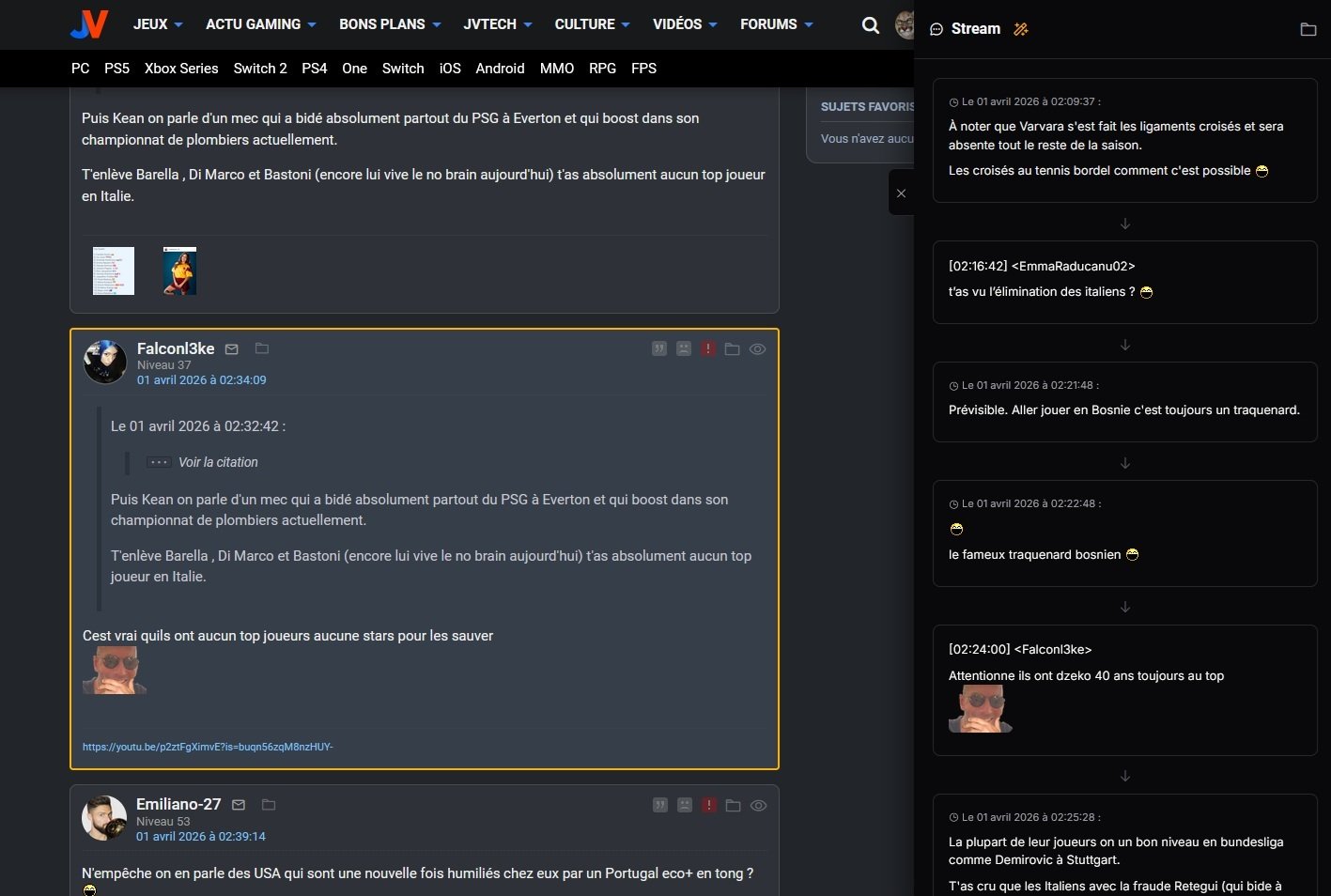Viewport: 1331px width, 896px height.
Task: Go to the MMO genre tab
Action: pyautogui.click(x=557, y=69)
